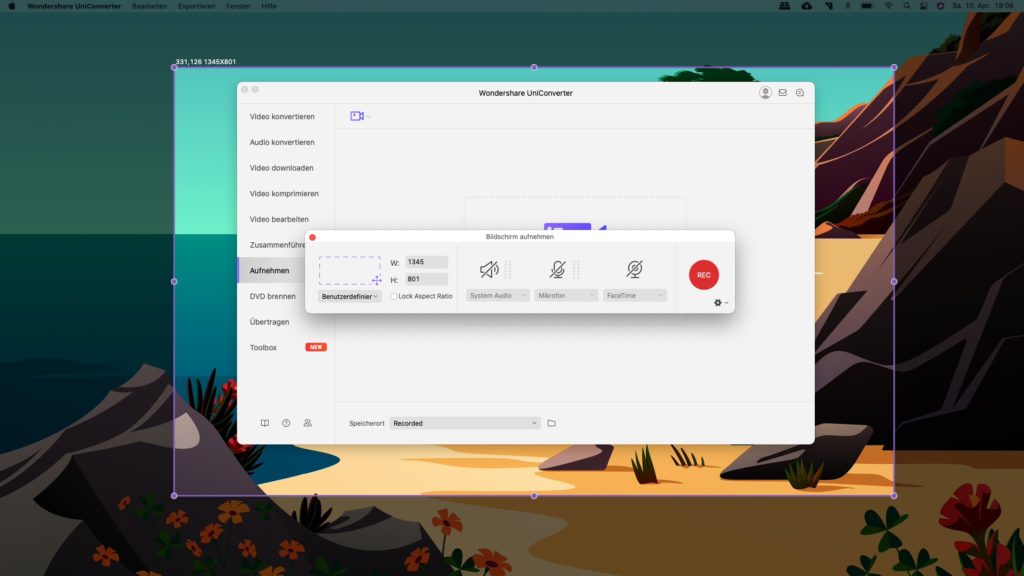Open output folder icon
Screen dimensions: 1024x576
pyautogui.click(x=552, y=423)
